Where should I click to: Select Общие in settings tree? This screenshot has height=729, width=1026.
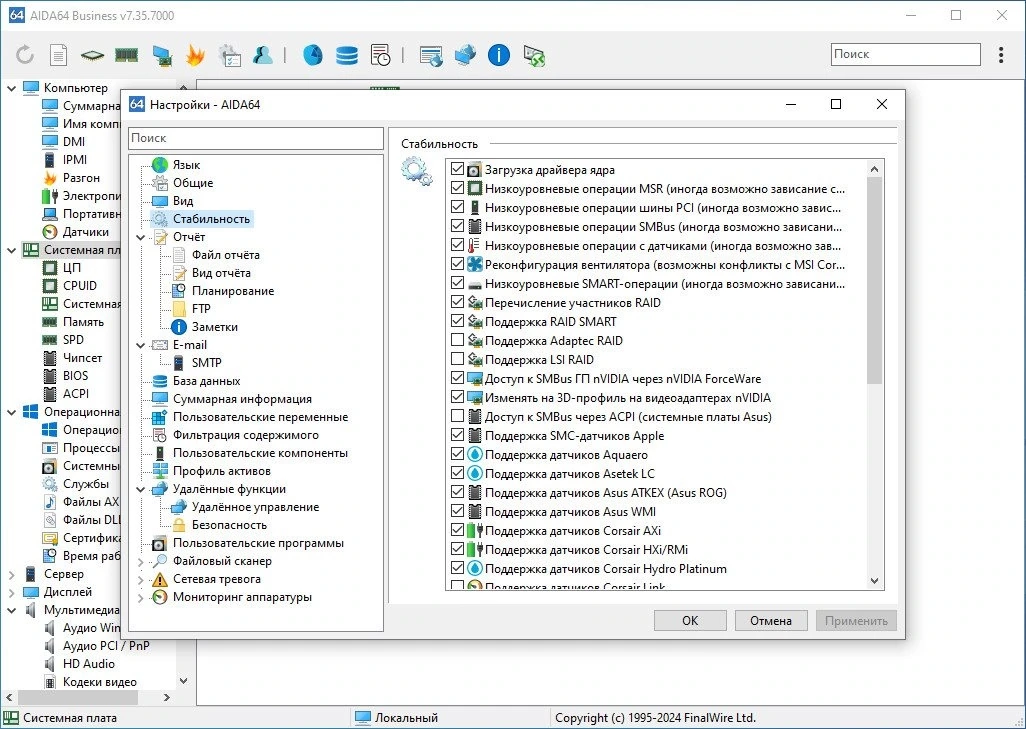(192, 183)
